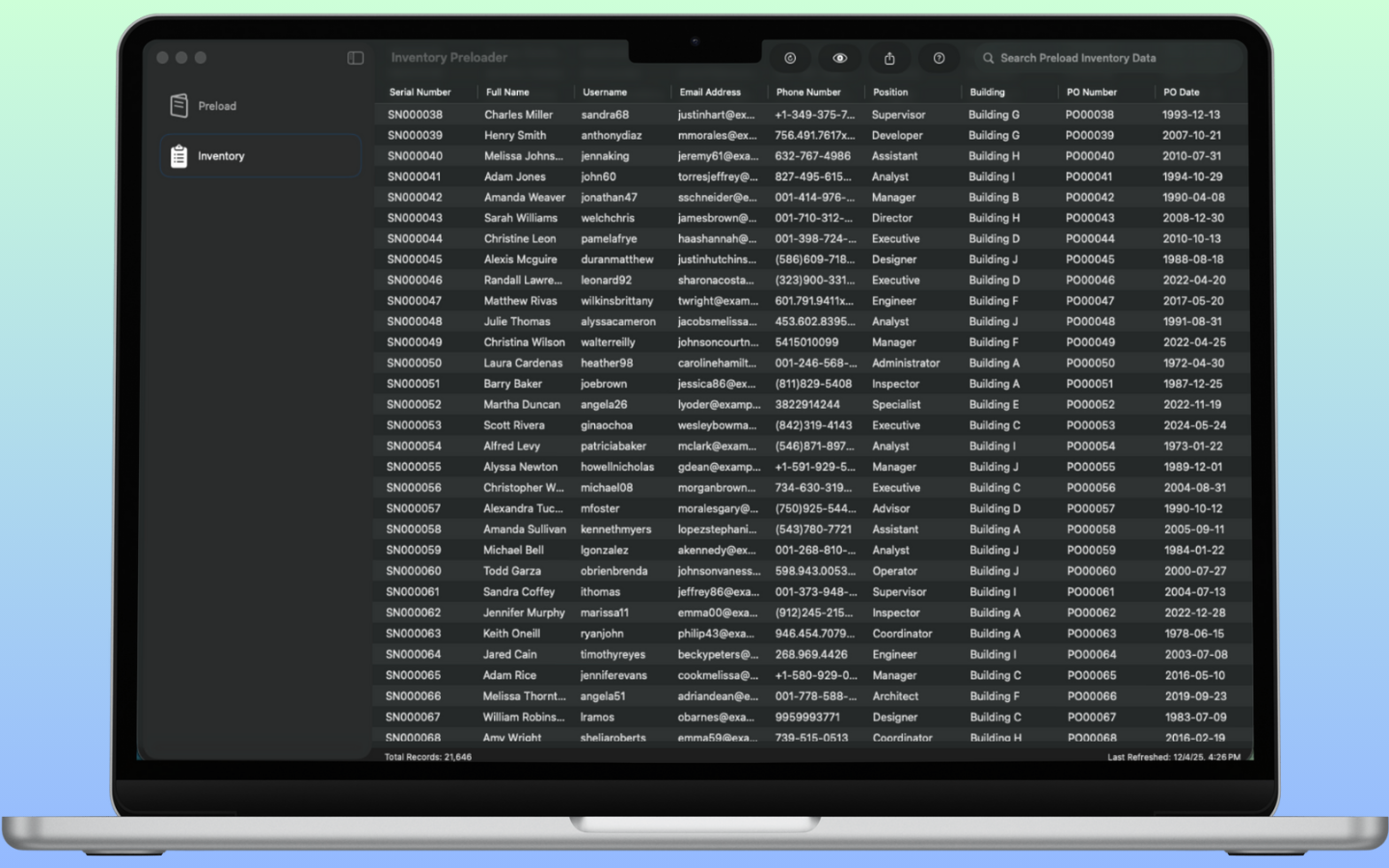Select PO number PO00060 cell
This screenshot has width=1389, height=868.
coord(1091,571)
